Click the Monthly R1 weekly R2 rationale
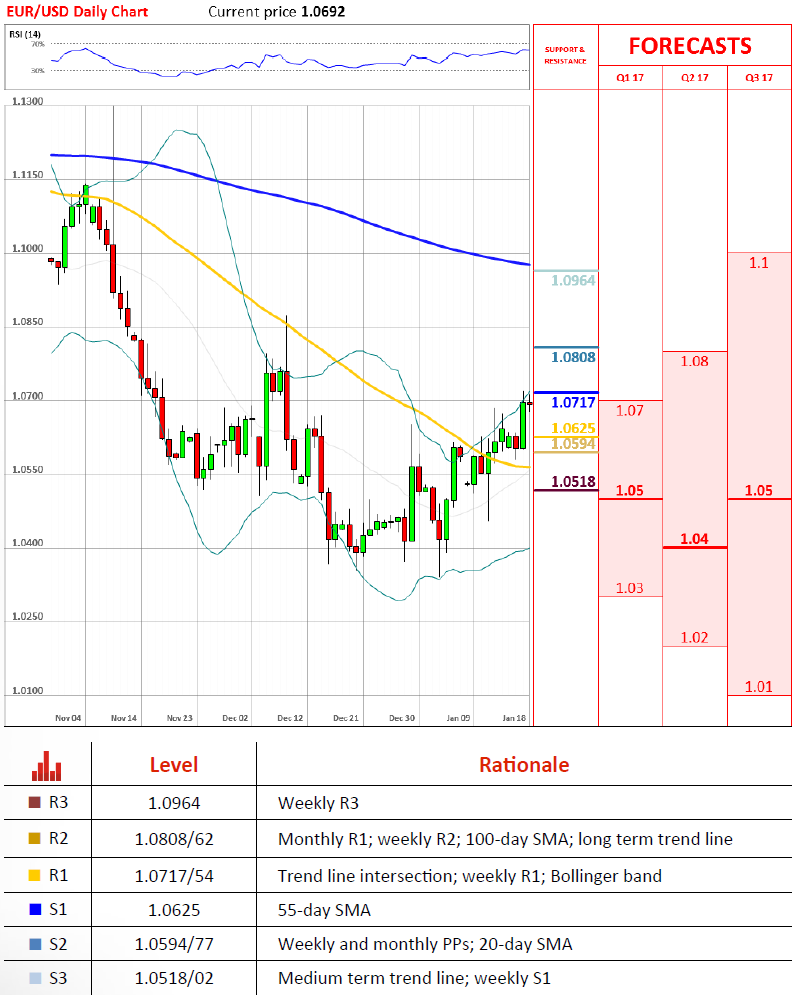 click(x=505, y=839)
